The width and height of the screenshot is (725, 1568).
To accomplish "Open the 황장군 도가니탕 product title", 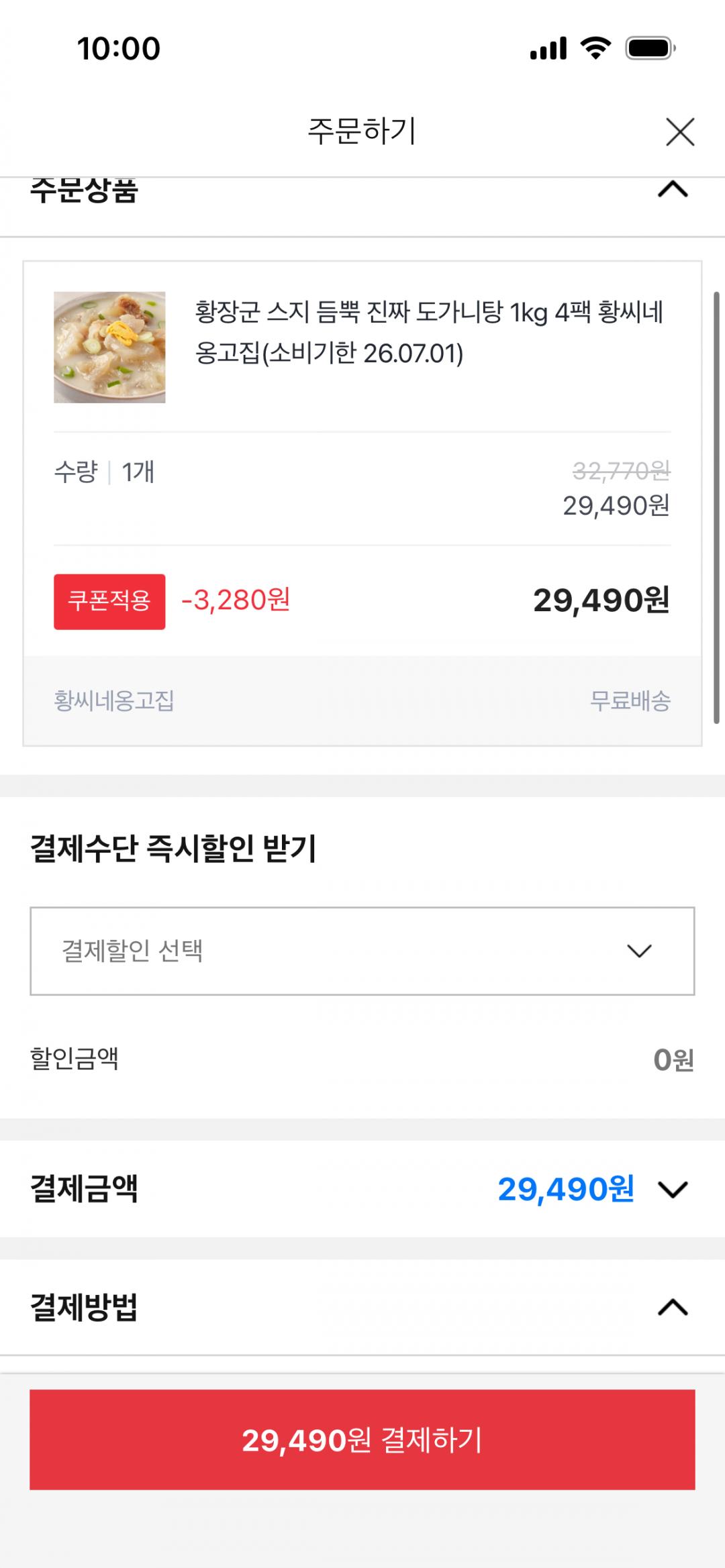I will coord(430,332).
